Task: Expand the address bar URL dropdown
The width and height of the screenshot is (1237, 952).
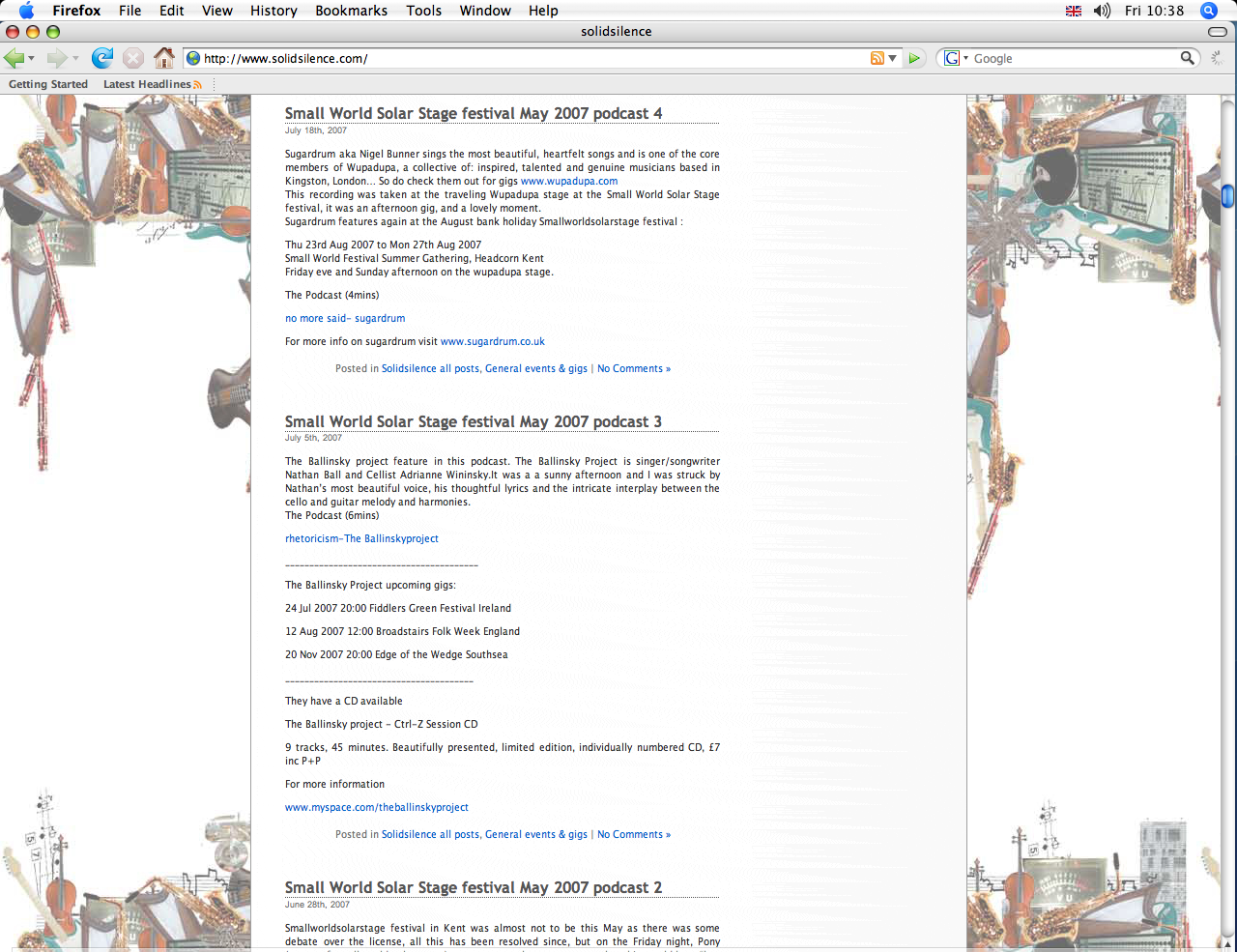Action: [x=893, y=58]
